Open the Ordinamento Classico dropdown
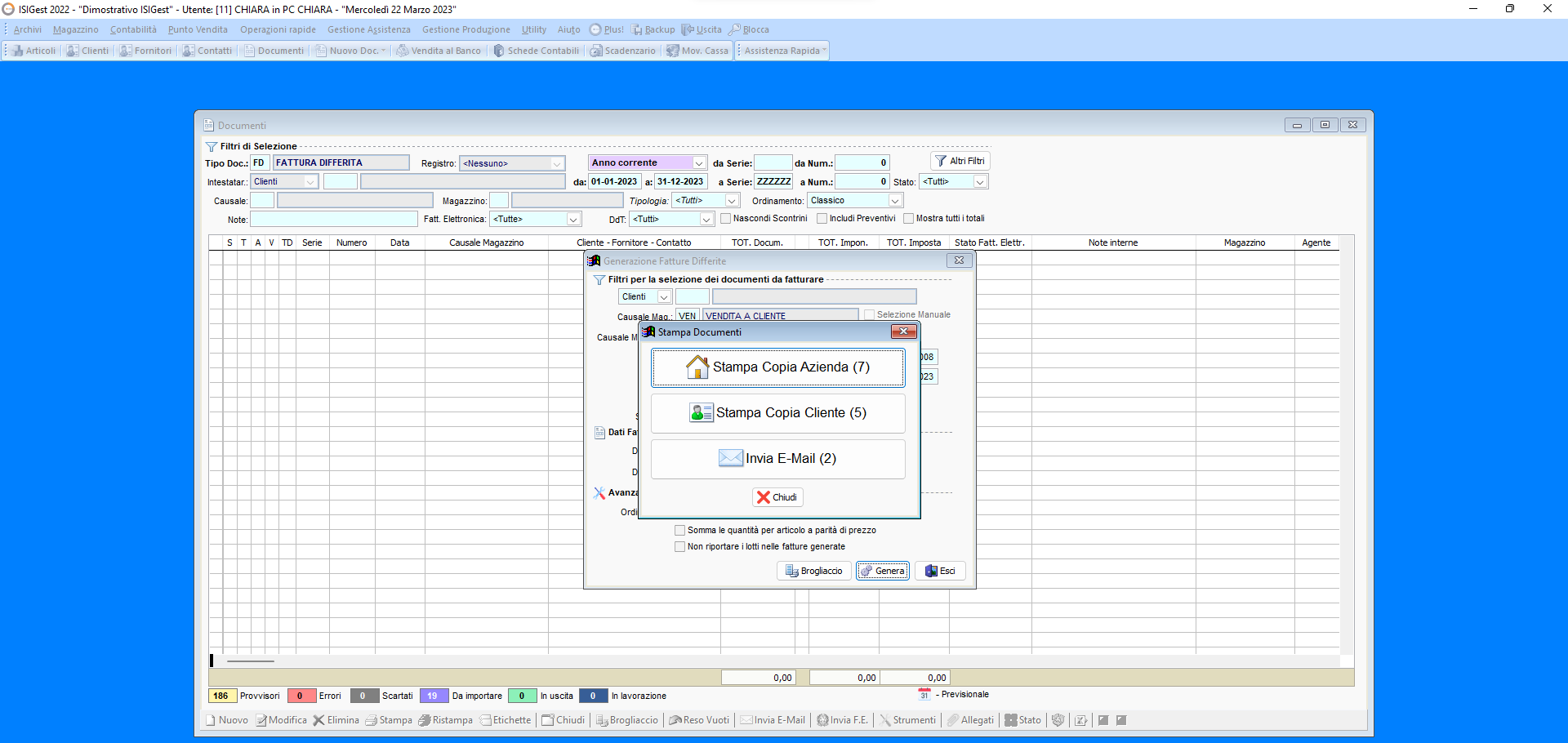 point(895,201)
